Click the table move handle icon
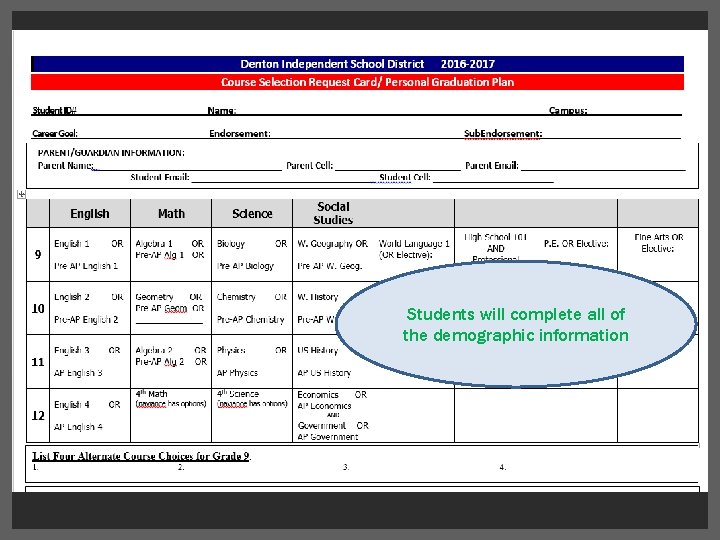This screenshot has width=720, height=540. pyautogui.click(x=21, y=195)
